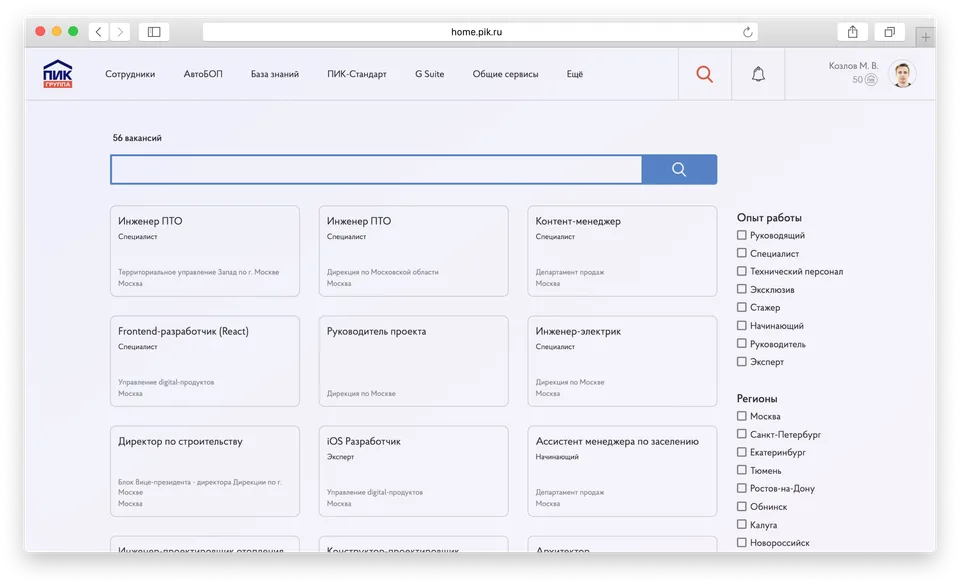Open the База знаний section
Image resolution: width=960 pixels, height=585 pixels.
(276, 73)
